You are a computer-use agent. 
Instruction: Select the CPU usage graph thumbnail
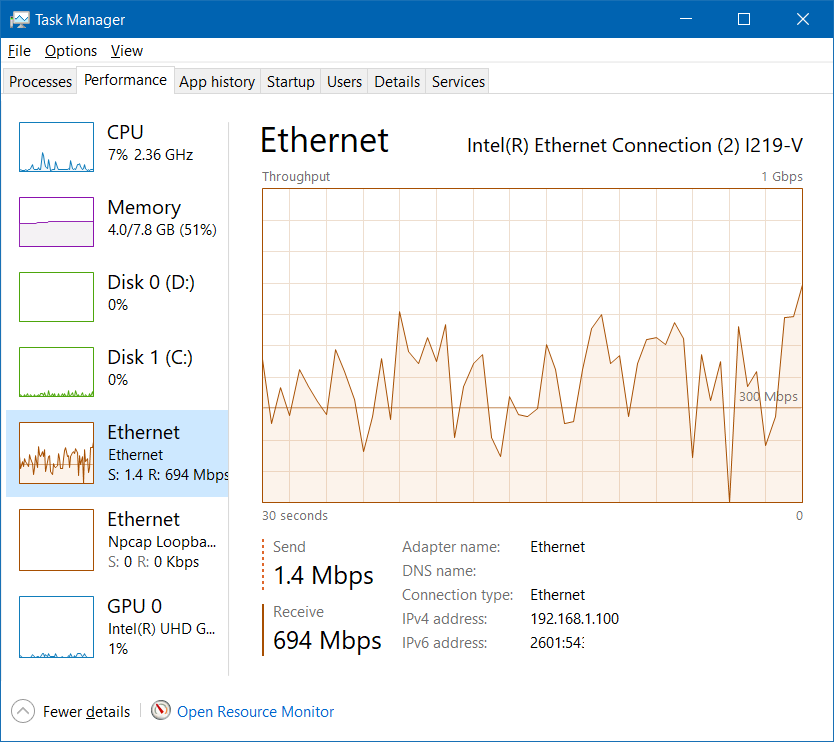(x=57, y=147)
